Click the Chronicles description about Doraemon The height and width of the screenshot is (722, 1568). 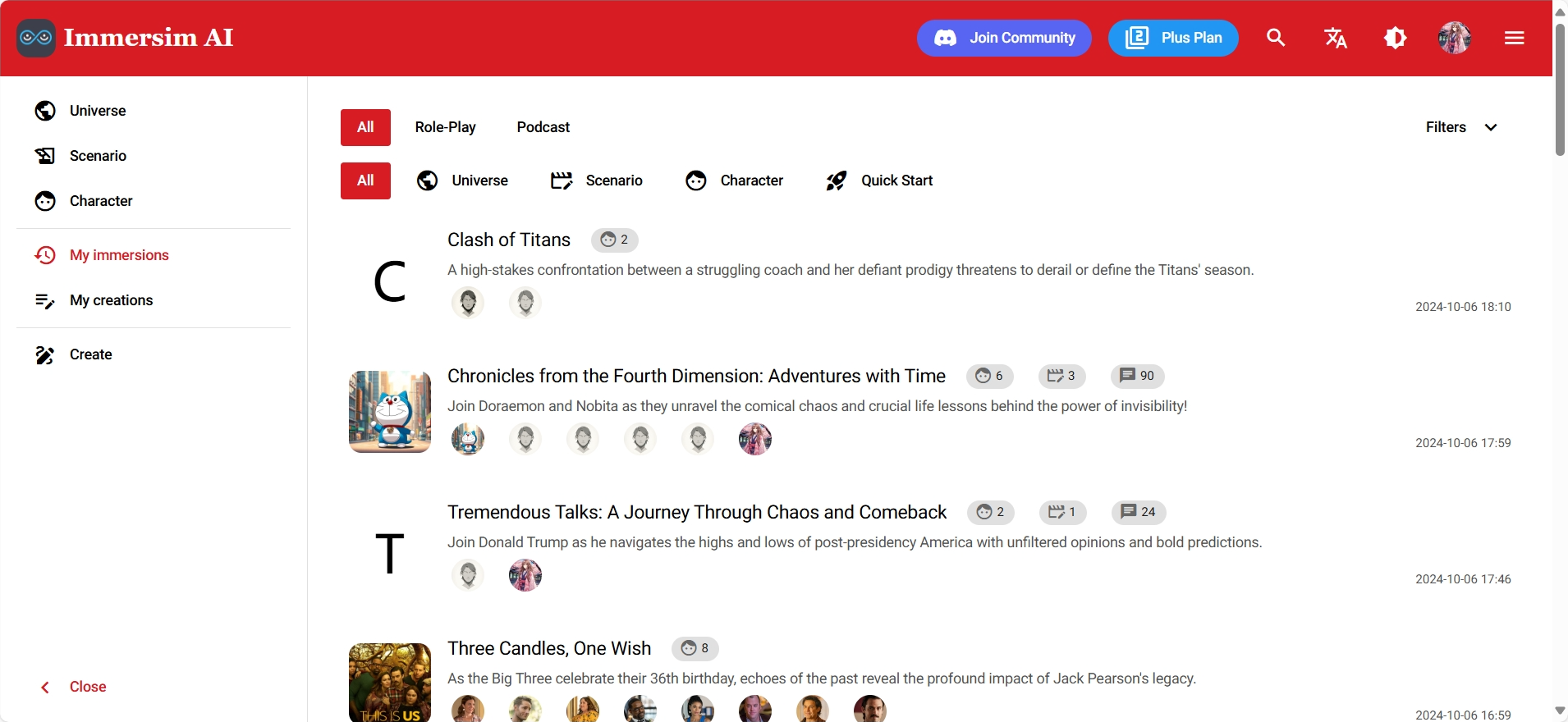pos(817,406)
